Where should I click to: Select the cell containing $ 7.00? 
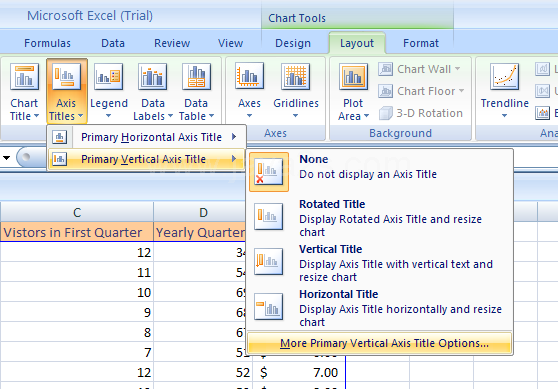click(x=299, y=372)
